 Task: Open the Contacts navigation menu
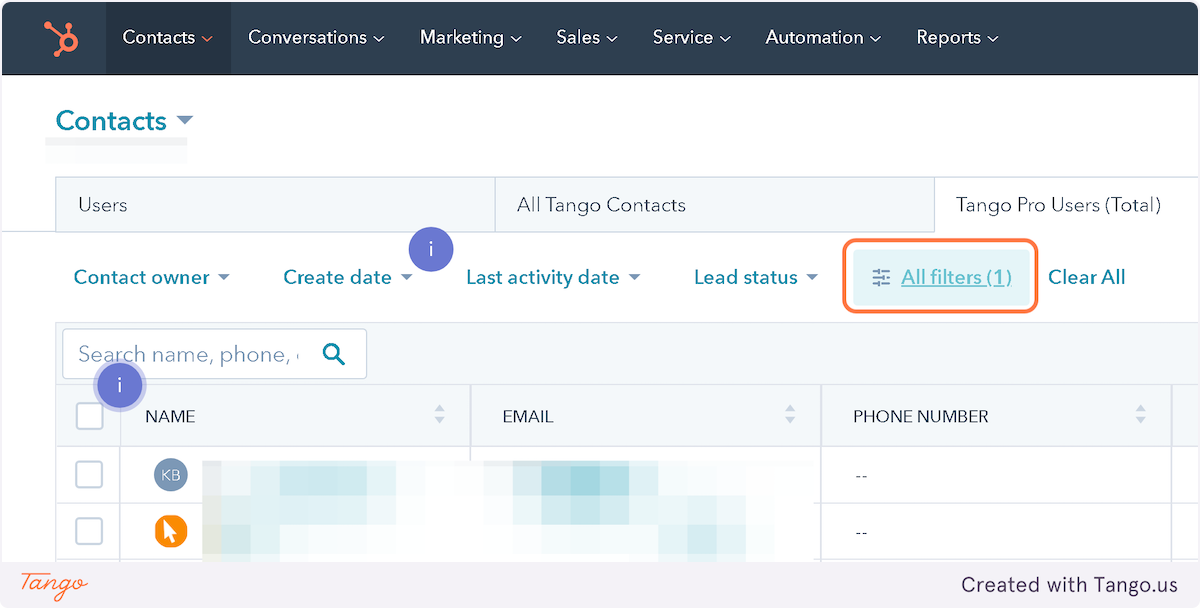click(168, 37)
